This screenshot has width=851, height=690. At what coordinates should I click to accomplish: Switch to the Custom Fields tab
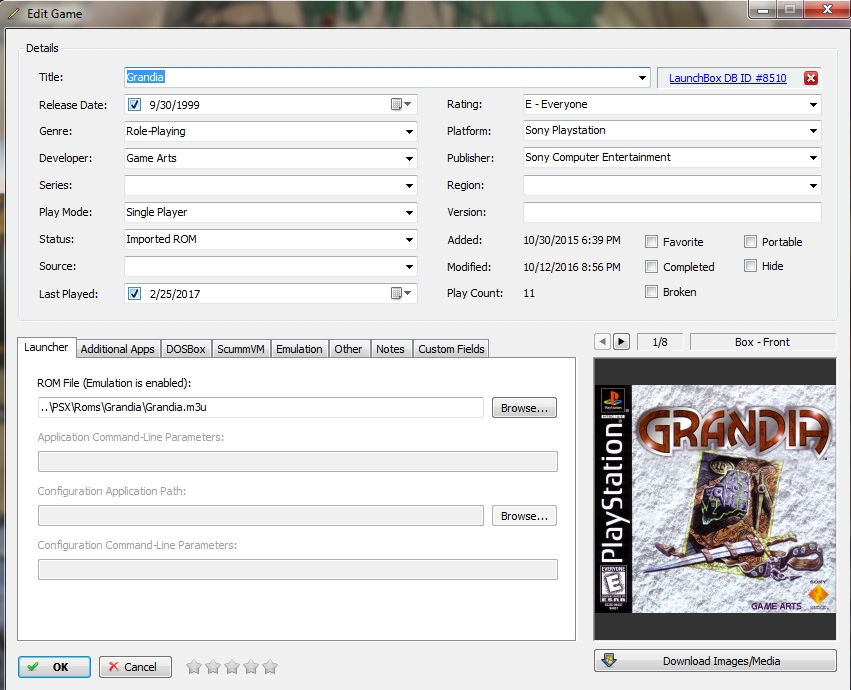[x=451, y=349]
